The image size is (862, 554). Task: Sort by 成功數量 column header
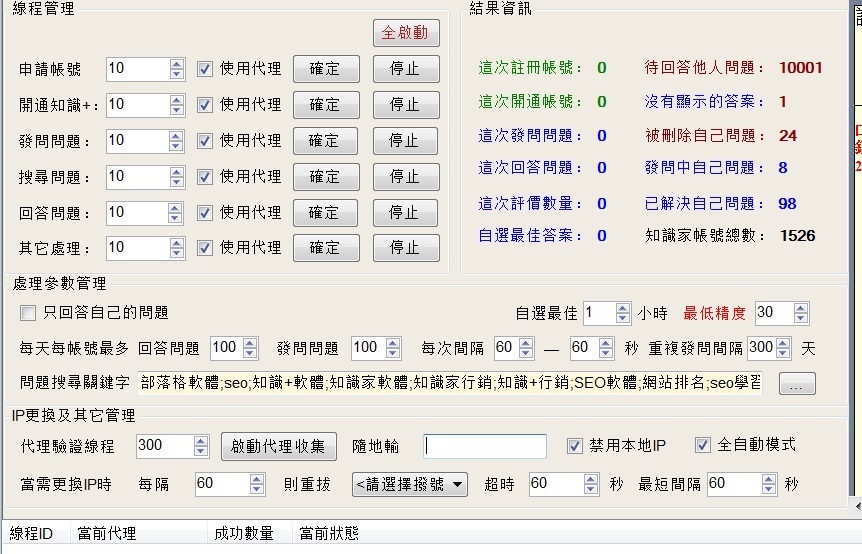[243, 534]
